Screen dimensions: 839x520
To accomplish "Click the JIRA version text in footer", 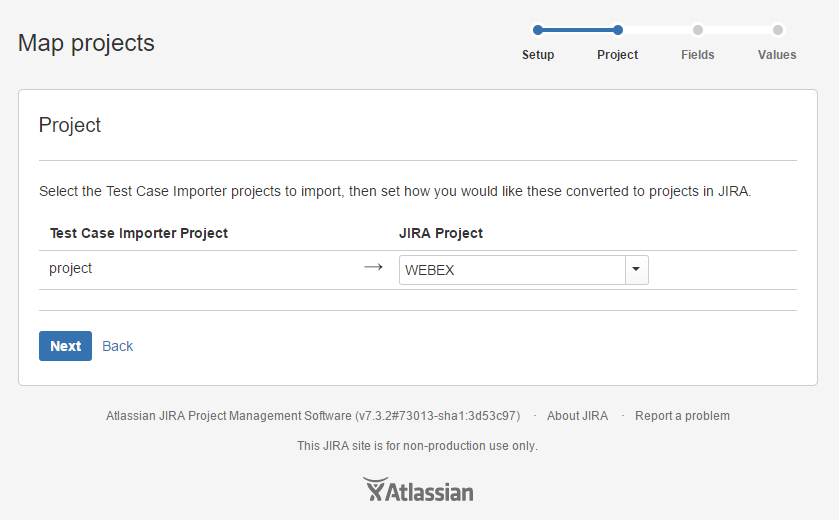I will pos(313,416).
